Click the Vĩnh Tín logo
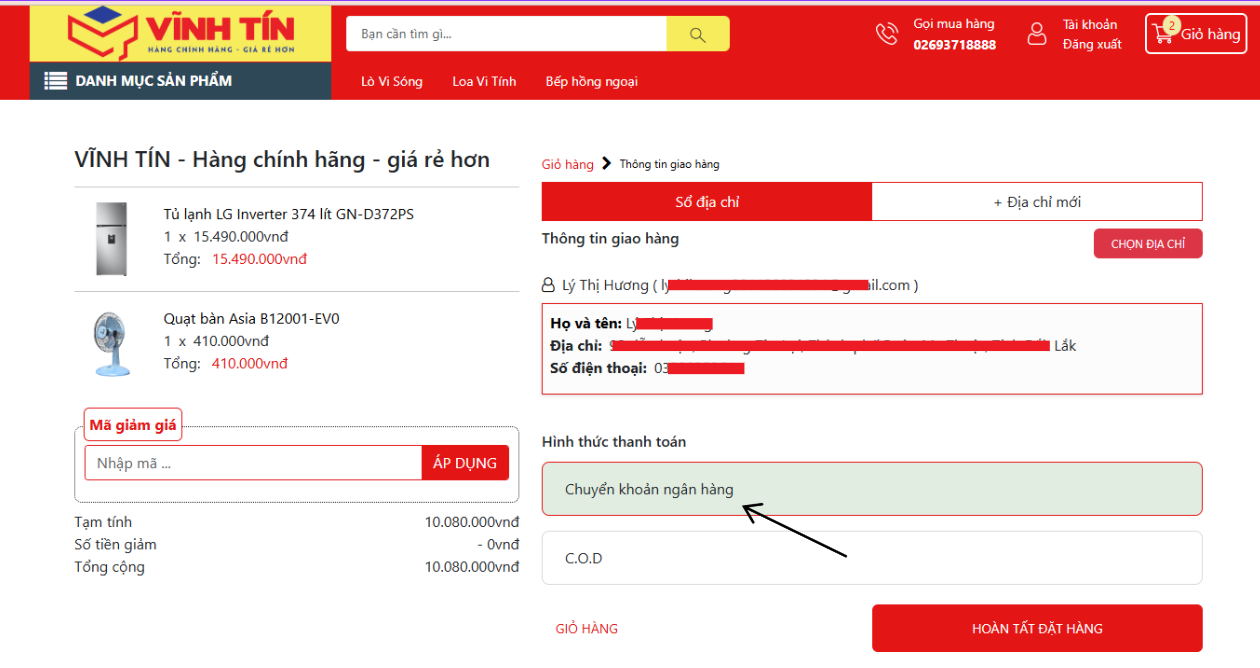Viewport: 1260px width, 668px height. point(180,34)
